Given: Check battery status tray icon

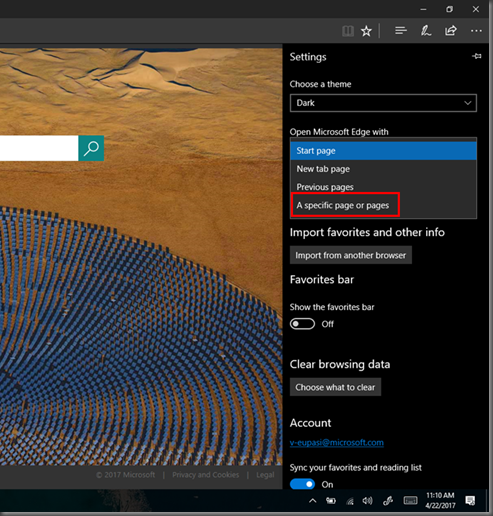Looking at the screenshot, I should [x=331, y=501].
